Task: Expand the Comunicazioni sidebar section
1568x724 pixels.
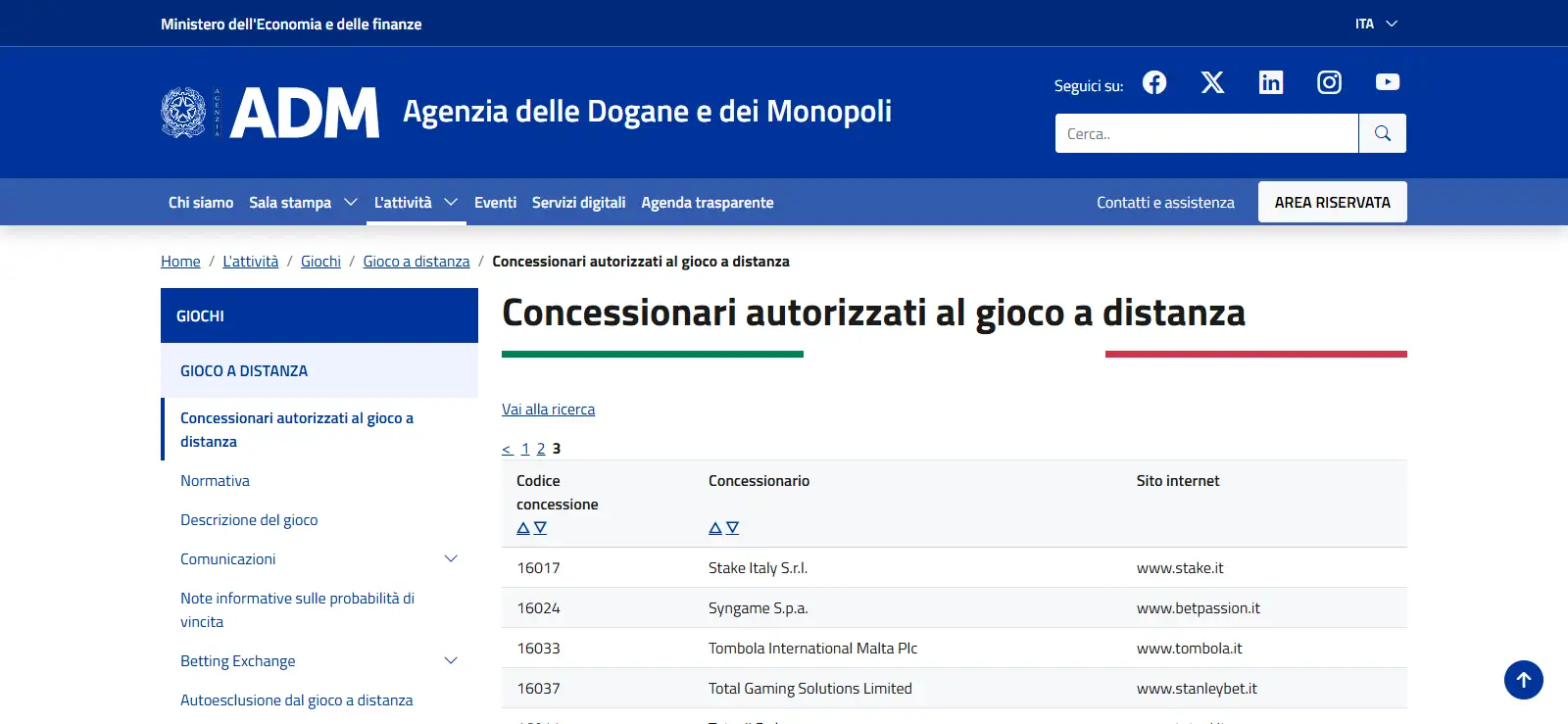Action: (451, 559)
